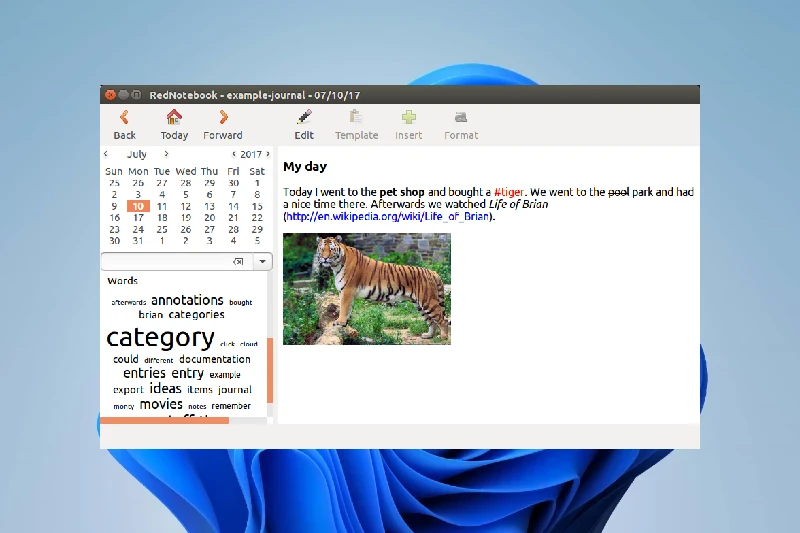Click the word 'brian' in the cloud

click(x=151, y=315)
